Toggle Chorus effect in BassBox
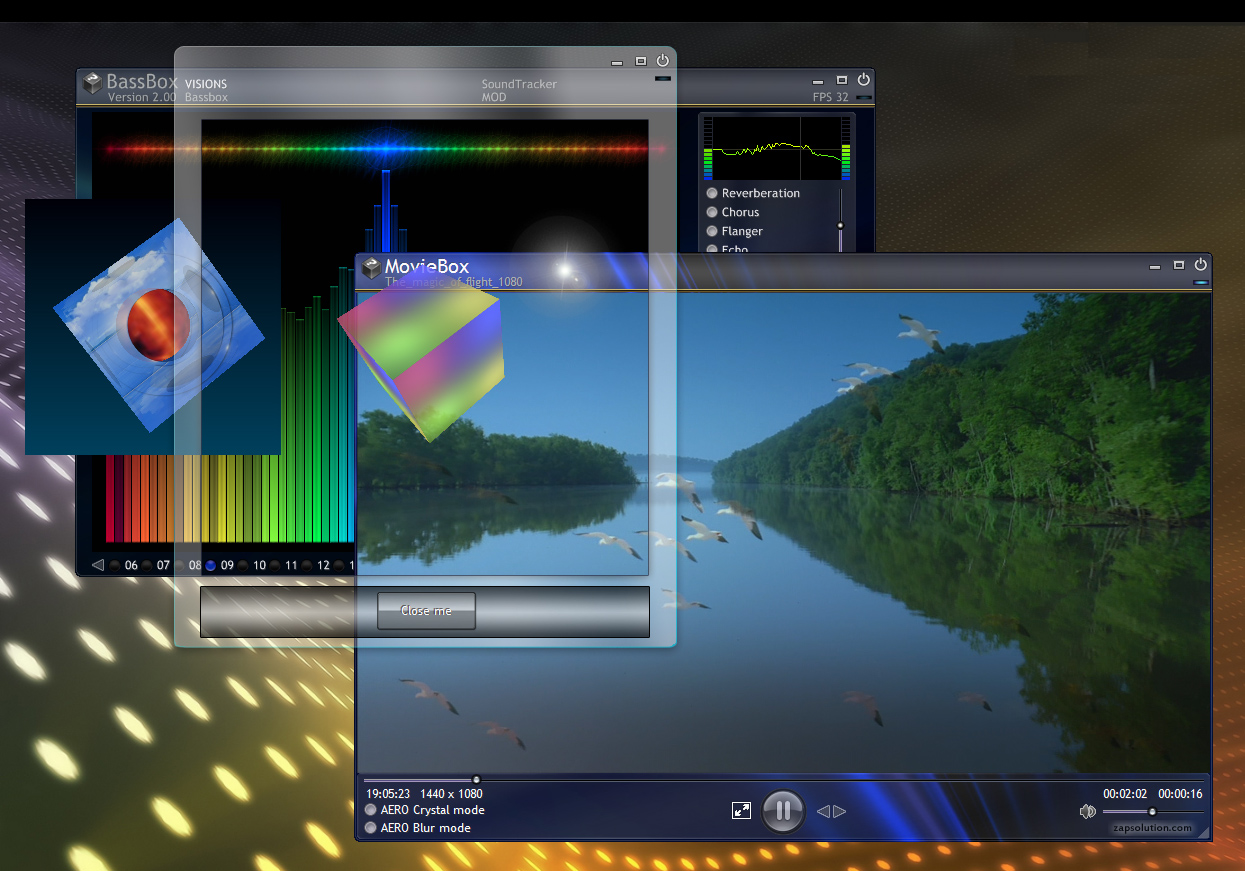 733,212
